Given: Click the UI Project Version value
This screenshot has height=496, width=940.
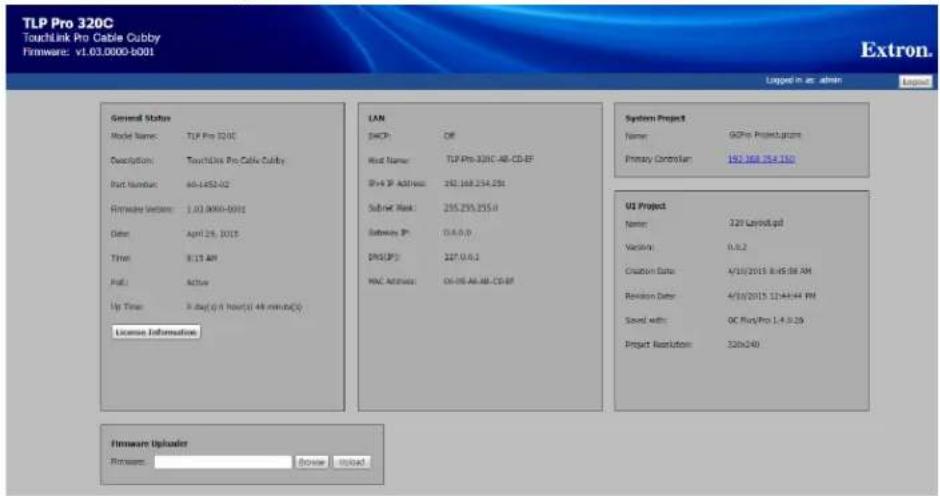Looking at the screenshot, I should 737,247.
